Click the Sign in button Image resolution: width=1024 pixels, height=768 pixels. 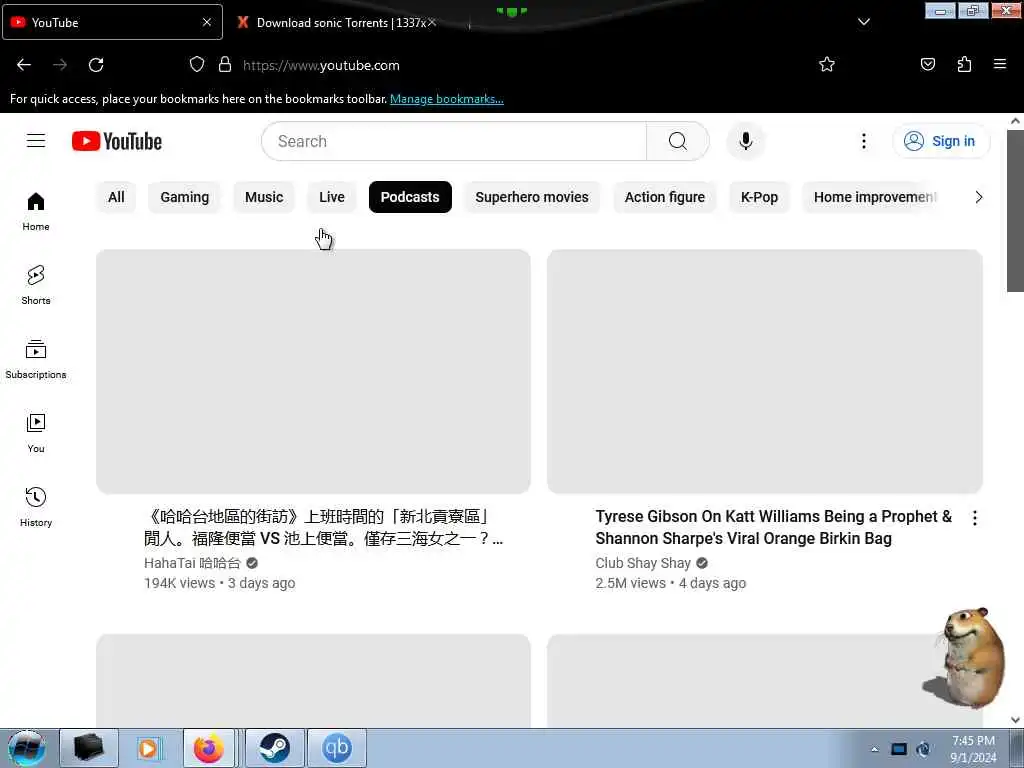click(941, 141)
